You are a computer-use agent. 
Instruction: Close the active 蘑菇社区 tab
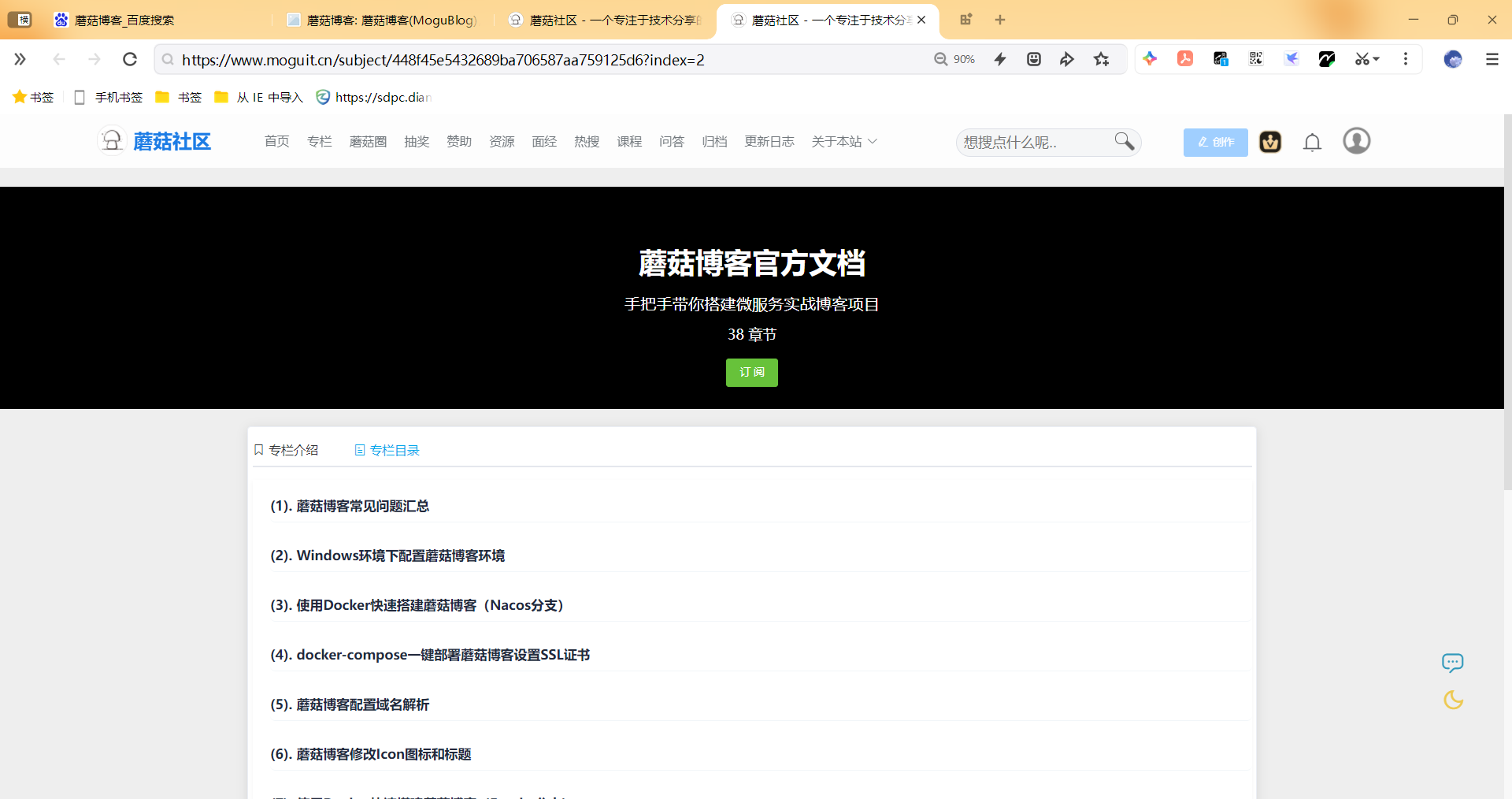point(921,20)
